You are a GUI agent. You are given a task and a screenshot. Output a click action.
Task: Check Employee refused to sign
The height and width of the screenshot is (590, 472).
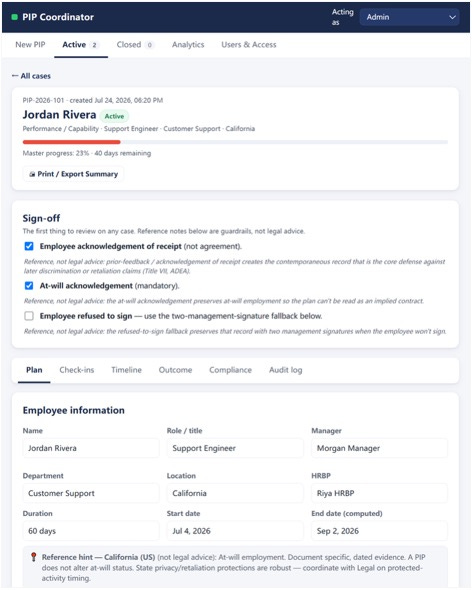tap(29, 316)
